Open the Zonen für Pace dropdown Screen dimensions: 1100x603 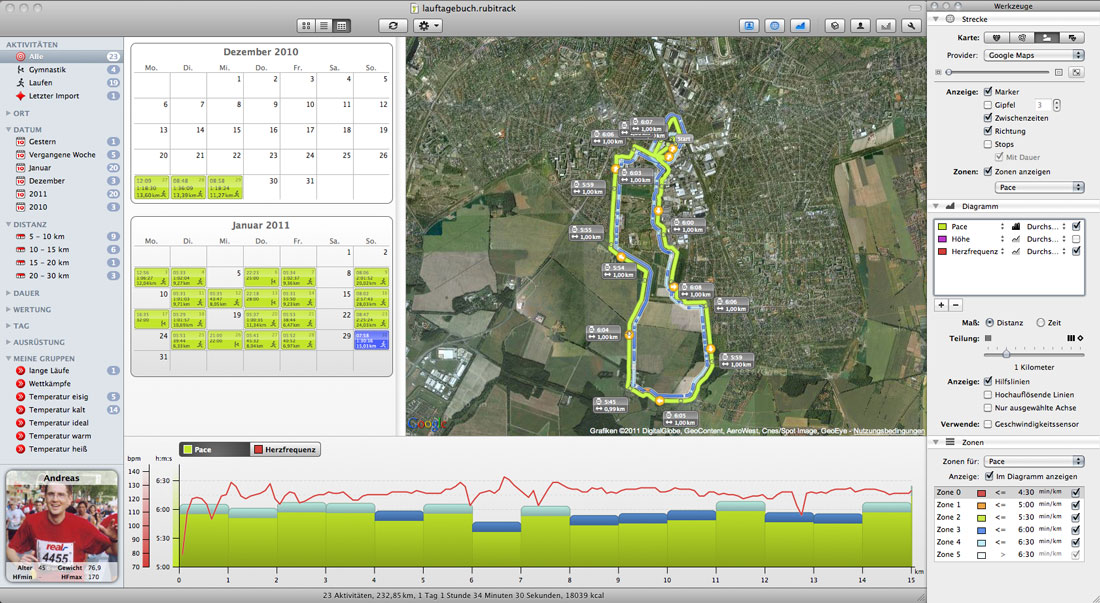1035,461
